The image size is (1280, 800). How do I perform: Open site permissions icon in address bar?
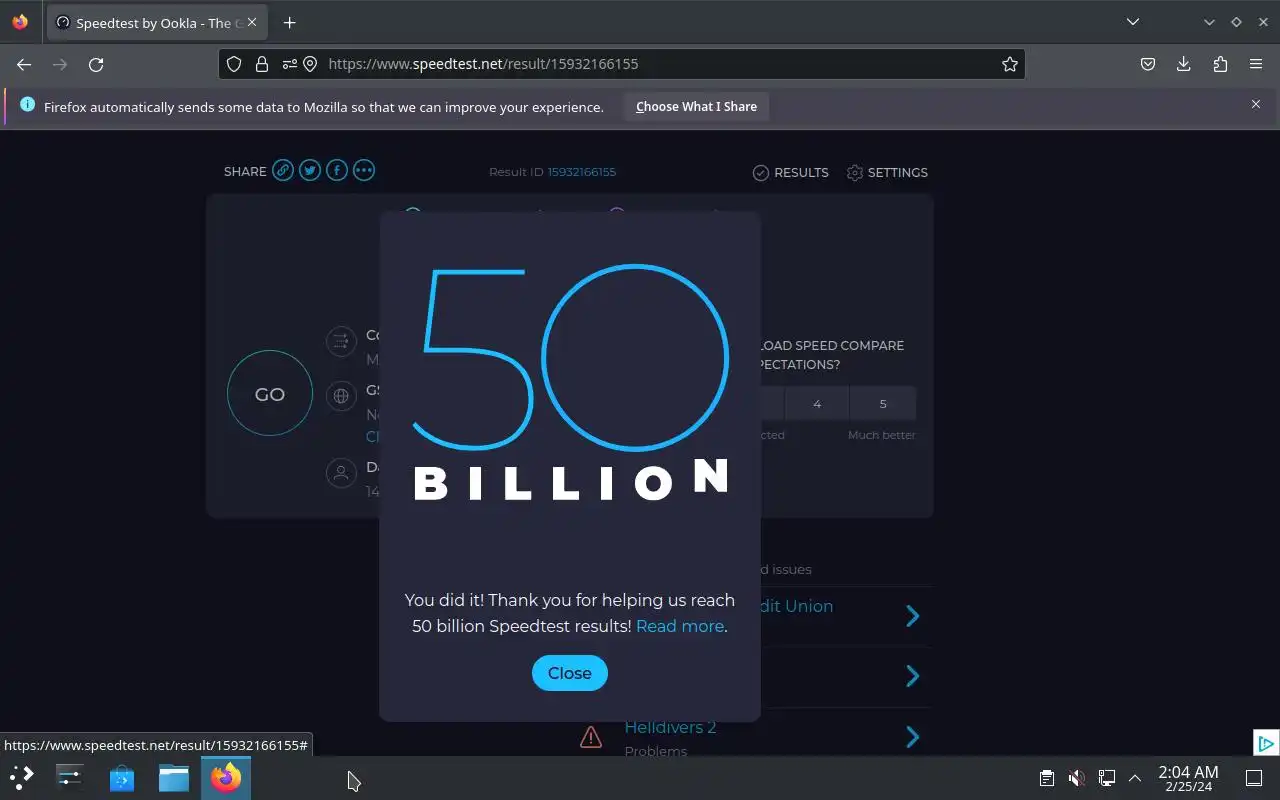289,64
